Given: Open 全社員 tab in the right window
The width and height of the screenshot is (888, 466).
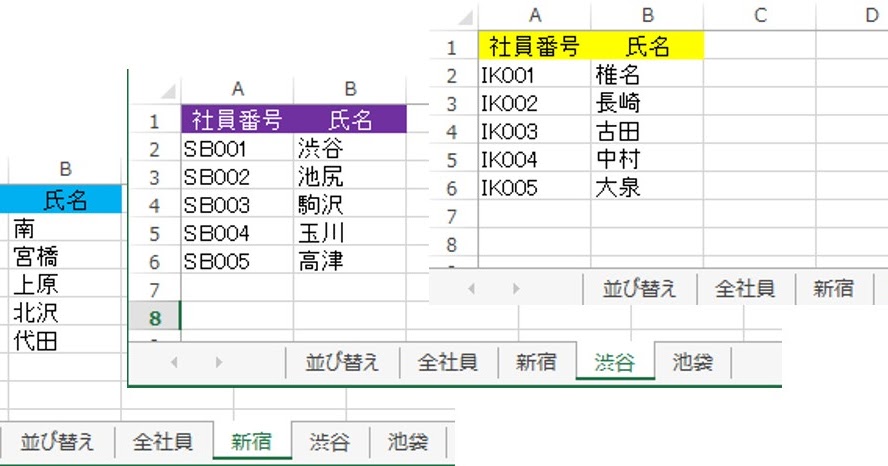Looking at the screenshot, I should pos(746,288).
